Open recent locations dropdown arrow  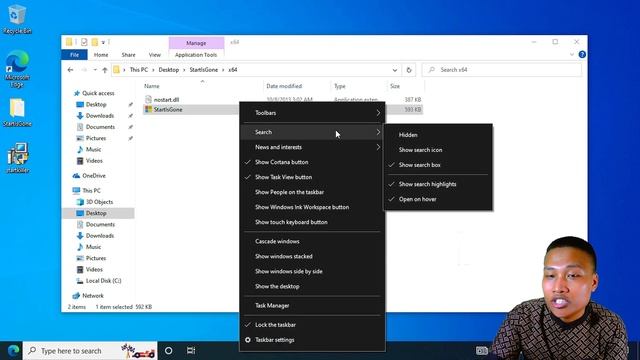click(95, 70)
